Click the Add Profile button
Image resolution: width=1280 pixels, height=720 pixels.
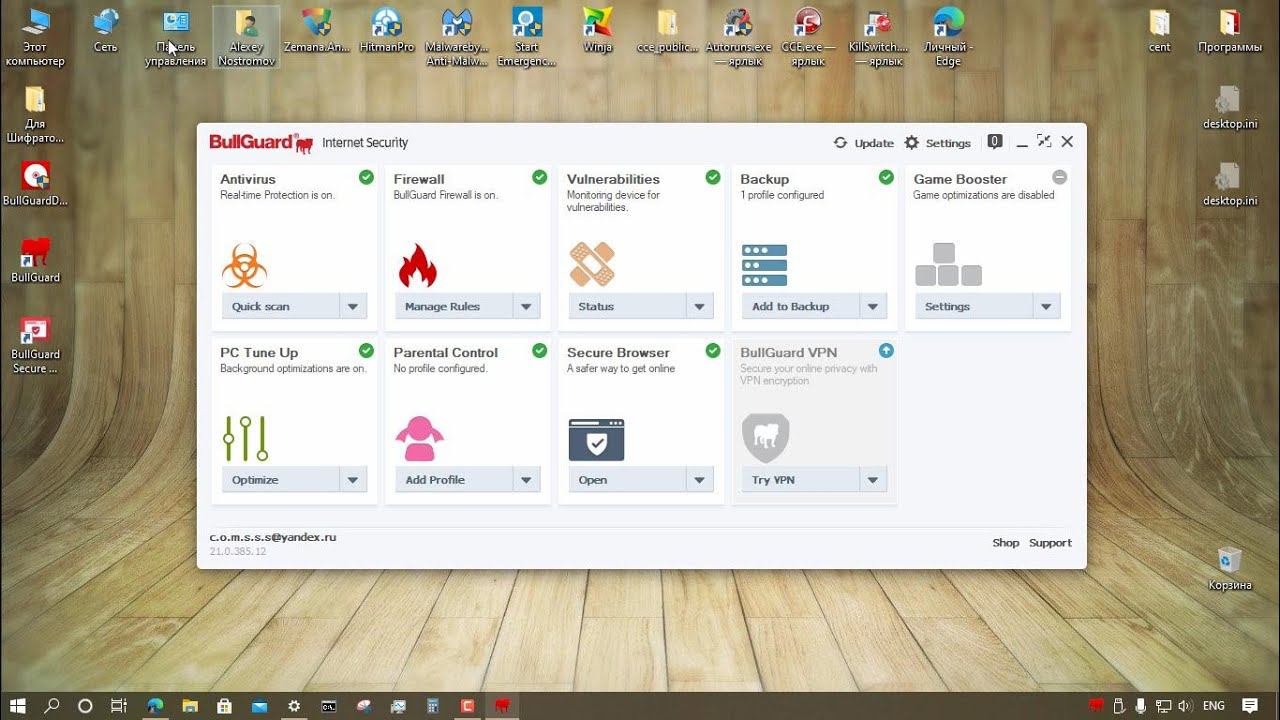(x=454, y=480)
